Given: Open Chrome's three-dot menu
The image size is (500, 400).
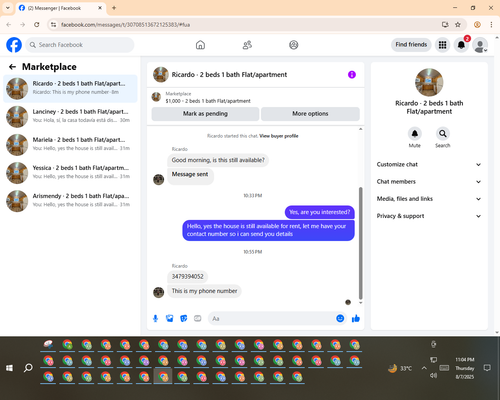Looking at the screenshot, I should point(491,25).
